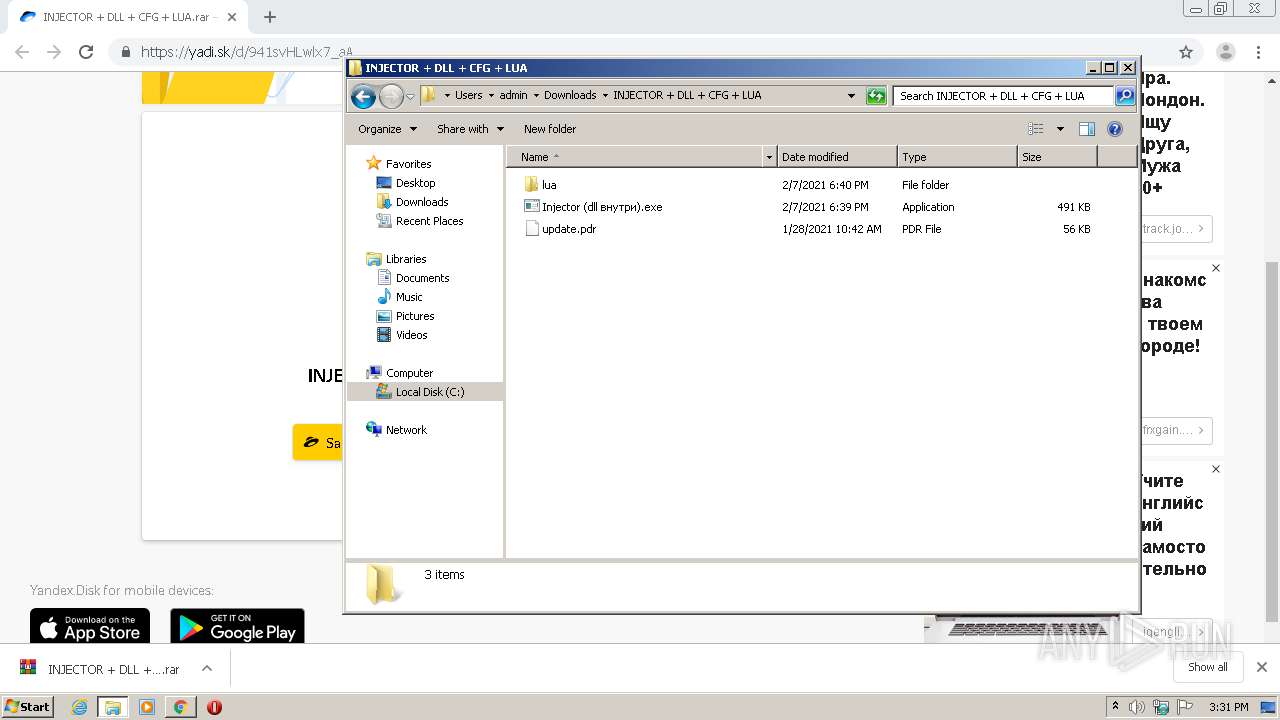Expand the download item options chevron
Viewport: 1280px width, 720px height.
click(x=207, y=668)
